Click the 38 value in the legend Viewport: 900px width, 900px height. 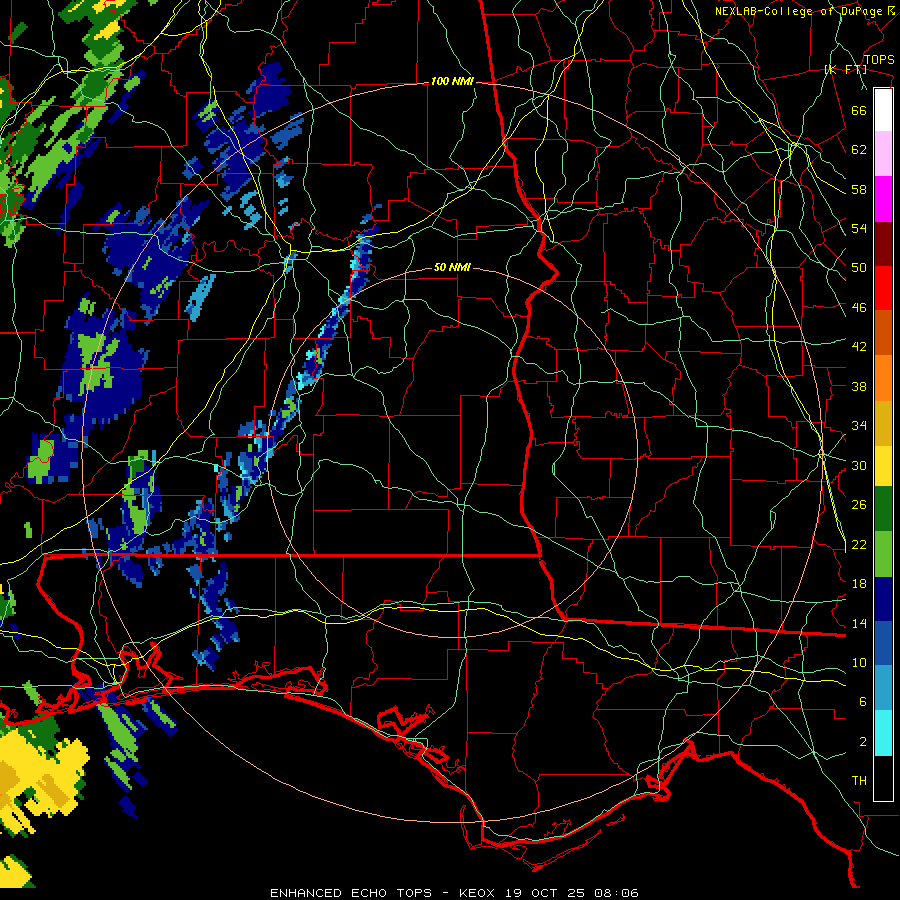859,386
